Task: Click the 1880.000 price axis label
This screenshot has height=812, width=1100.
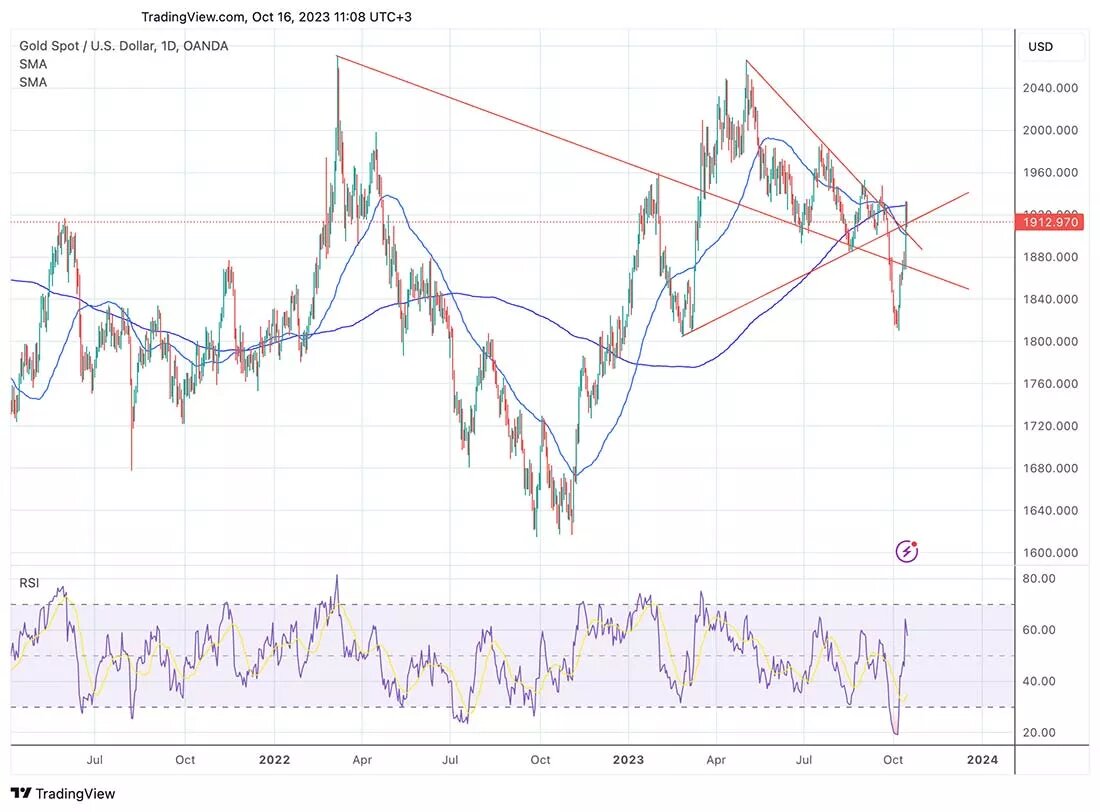Action: pyautogui.click(x=1050, y=257)
